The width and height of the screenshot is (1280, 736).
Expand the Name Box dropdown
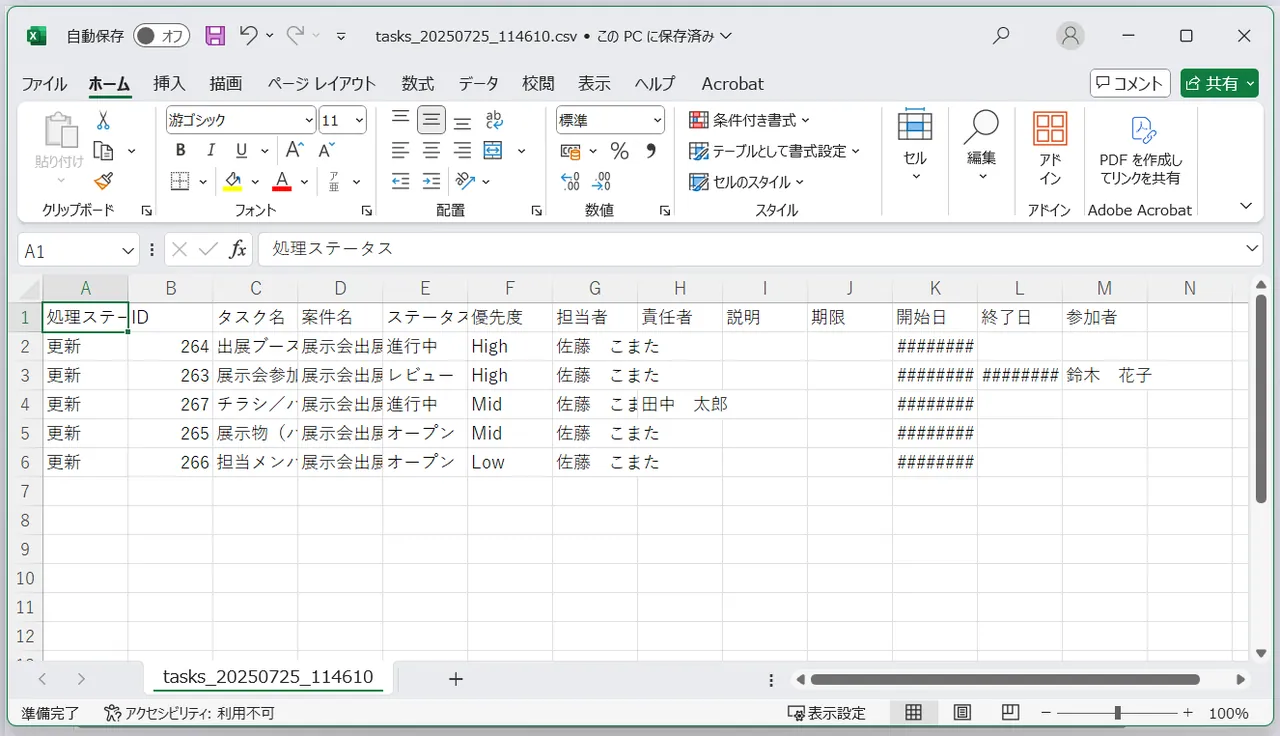[x=128, y=250]
